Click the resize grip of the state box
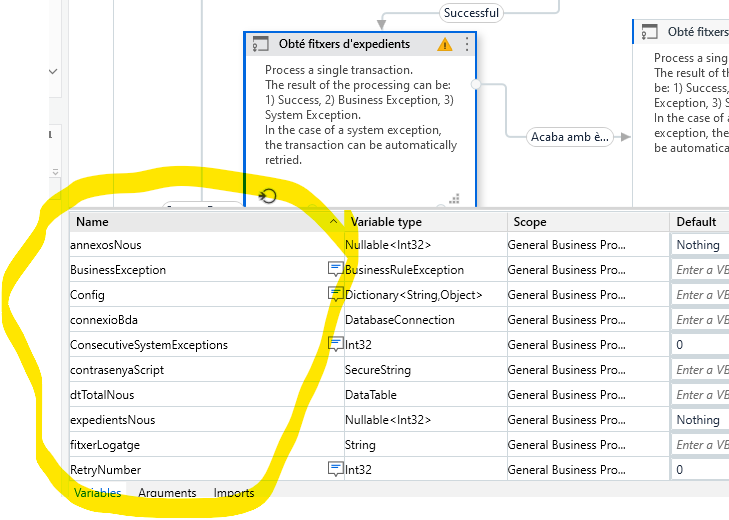Screen dimensions: 729x520 coord(454,199)
